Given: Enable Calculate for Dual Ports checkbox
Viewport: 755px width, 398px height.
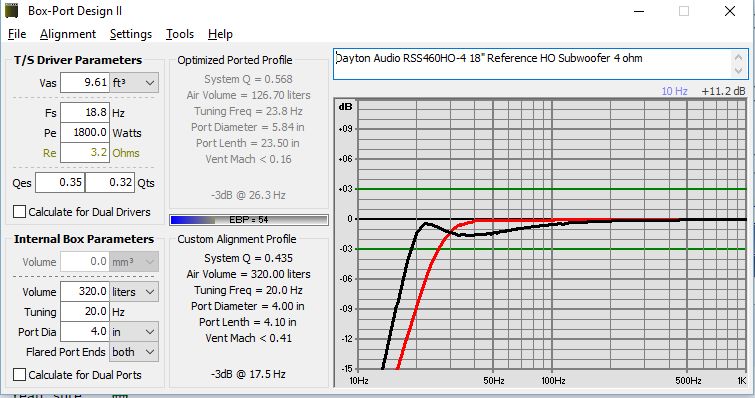Looking at the screenshot, I should pyautogui.click(x=19, y=374).
